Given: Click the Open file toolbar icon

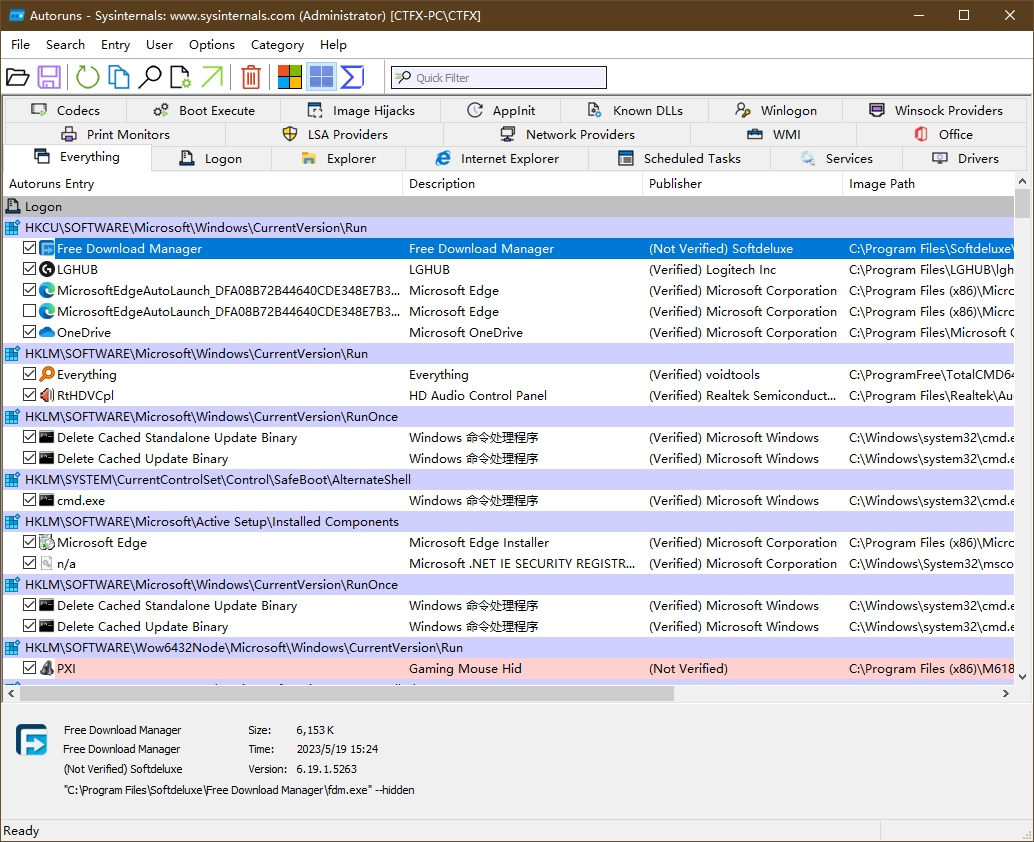Looking at the screenshot, I should coord(18,77).
